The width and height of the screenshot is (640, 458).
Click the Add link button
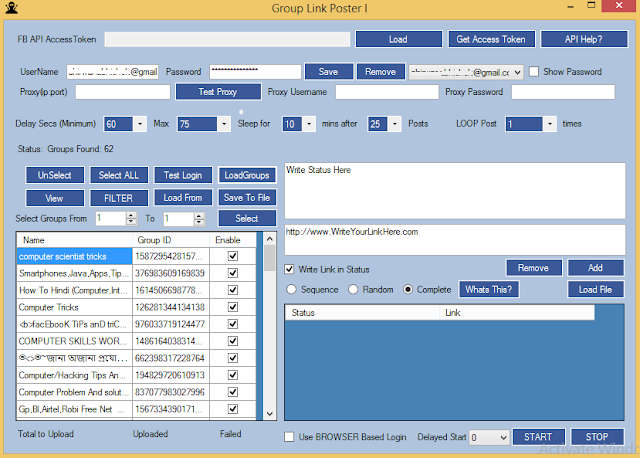click(596, 268)
